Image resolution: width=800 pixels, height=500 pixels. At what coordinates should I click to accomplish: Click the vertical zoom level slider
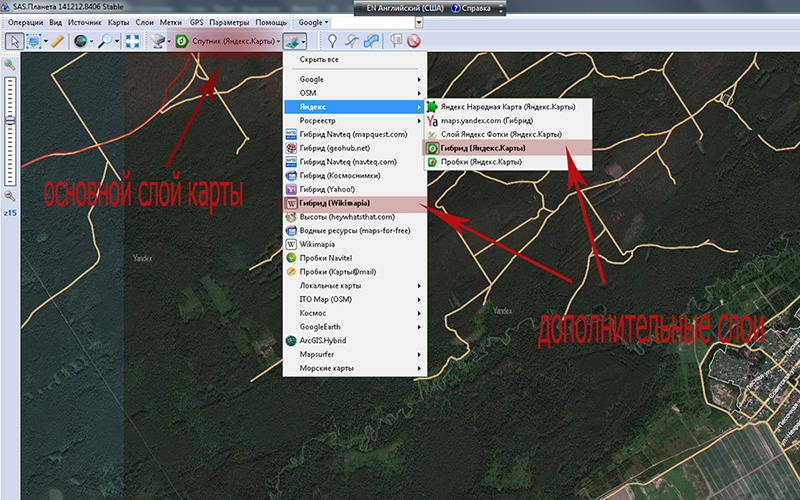coord(10,131)
